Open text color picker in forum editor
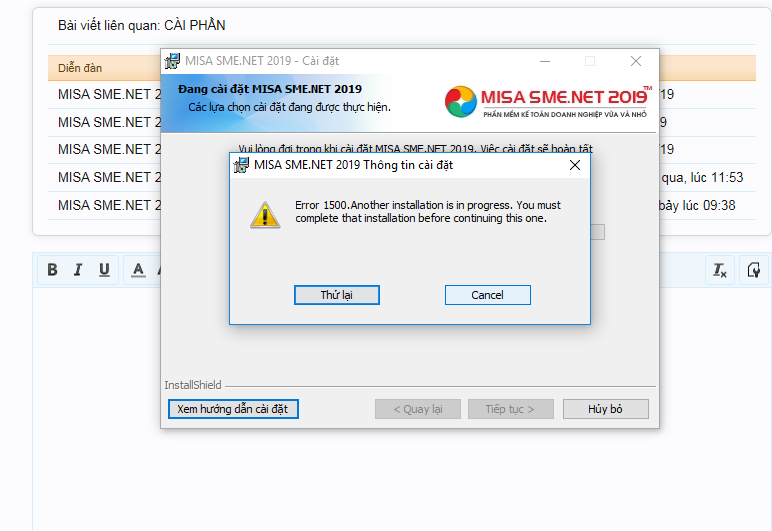This screenshot has width=772, height=531. tap(138, 270)
